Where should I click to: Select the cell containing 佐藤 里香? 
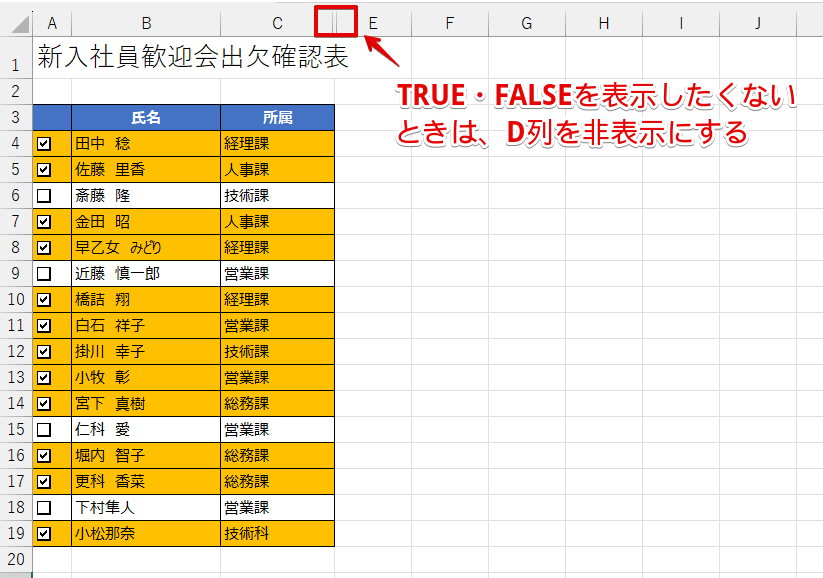[x=146, y=170]
